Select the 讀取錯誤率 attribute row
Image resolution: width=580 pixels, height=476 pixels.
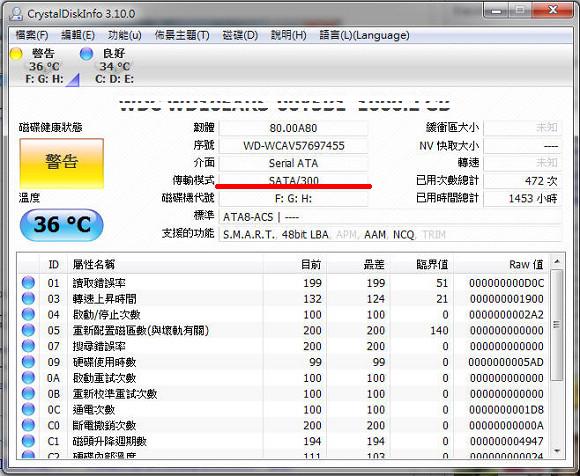(x=283, y=283)
